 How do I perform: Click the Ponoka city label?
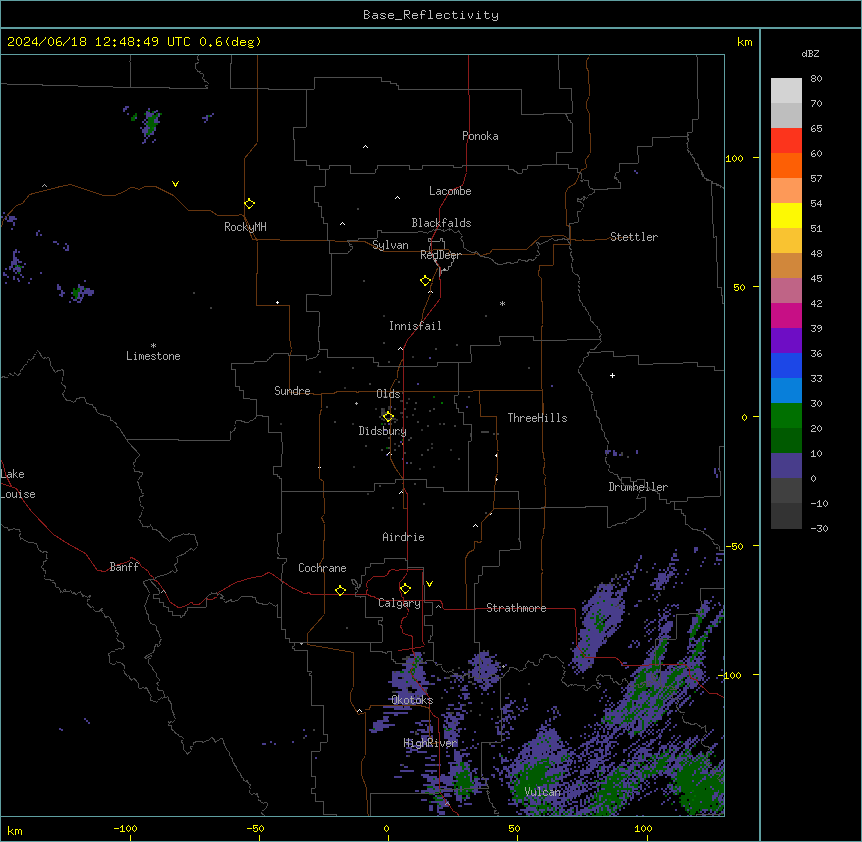[480, 136]
